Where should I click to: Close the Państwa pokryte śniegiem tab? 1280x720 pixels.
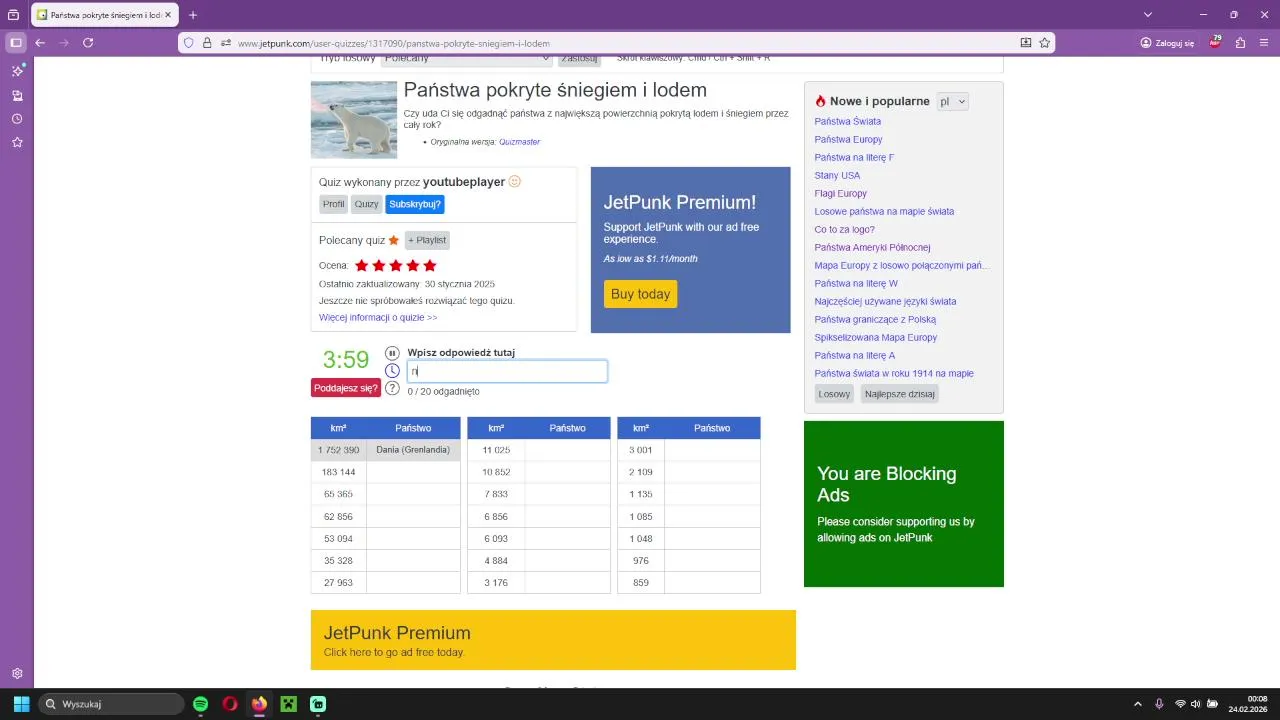click(170, 15)
